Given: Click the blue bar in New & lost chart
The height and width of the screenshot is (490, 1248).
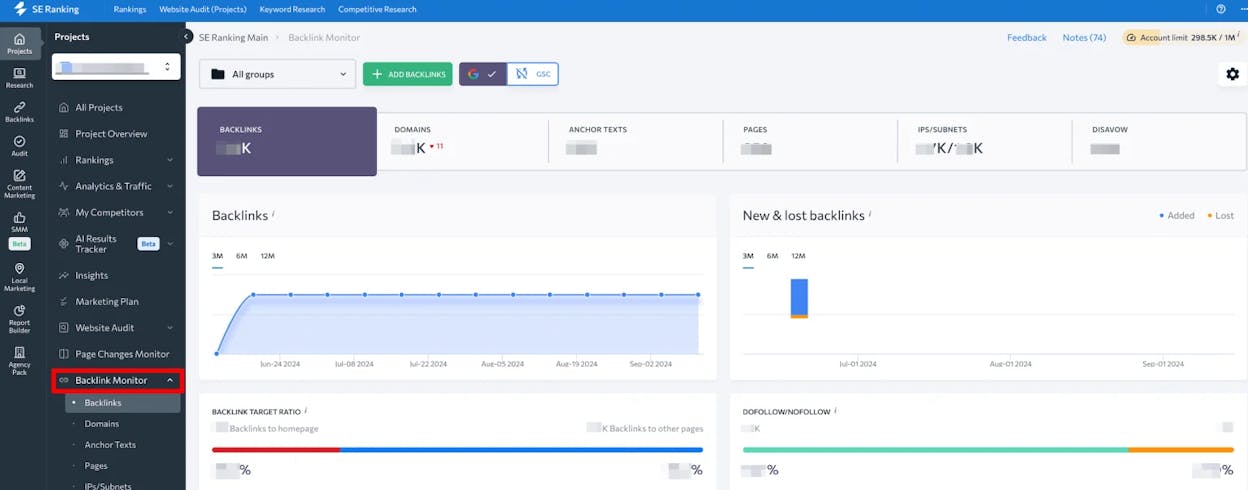Looking at the screenshot, I should (799, 297).
